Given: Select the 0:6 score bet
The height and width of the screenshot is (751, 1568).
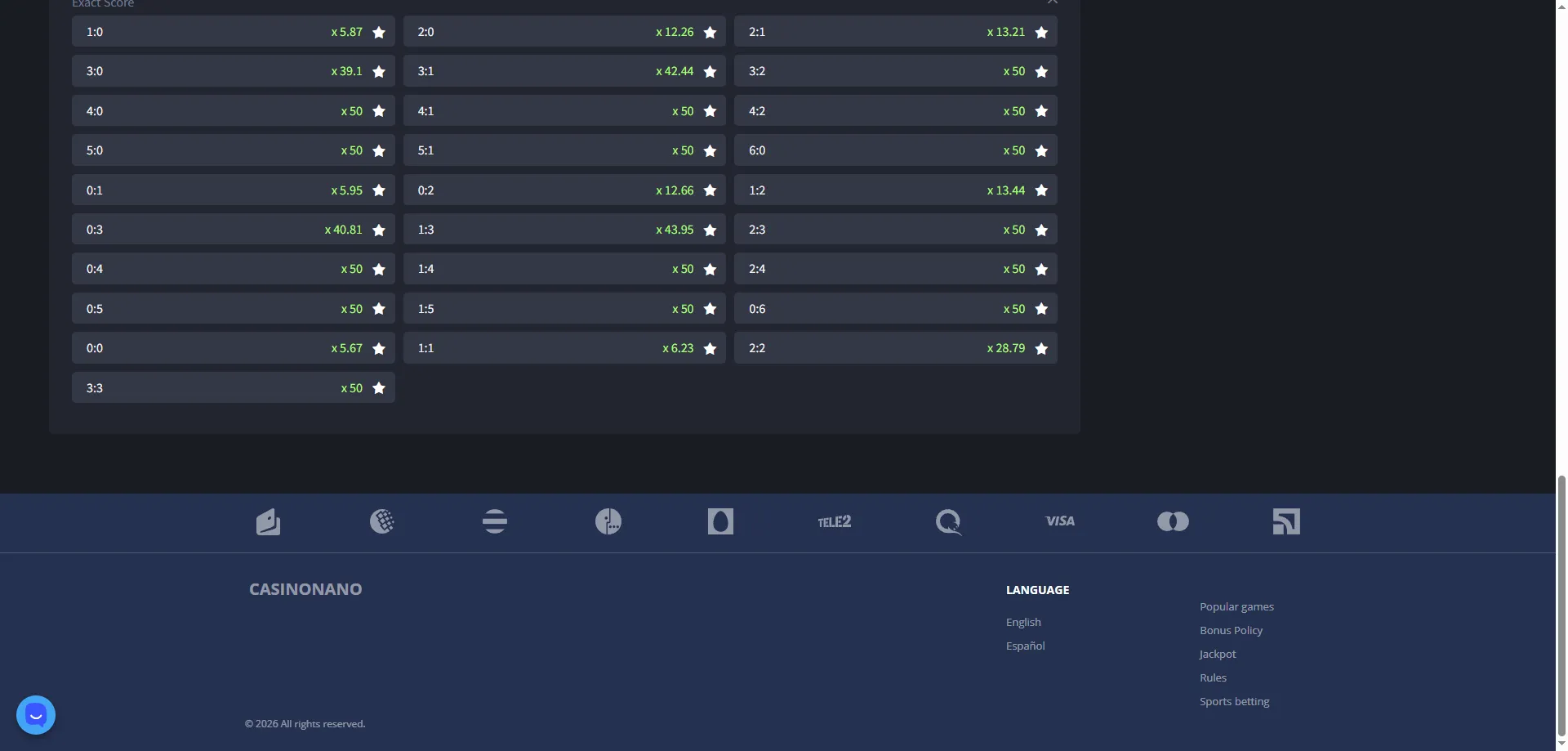Looking at the screenshot, I should (896, 309).
